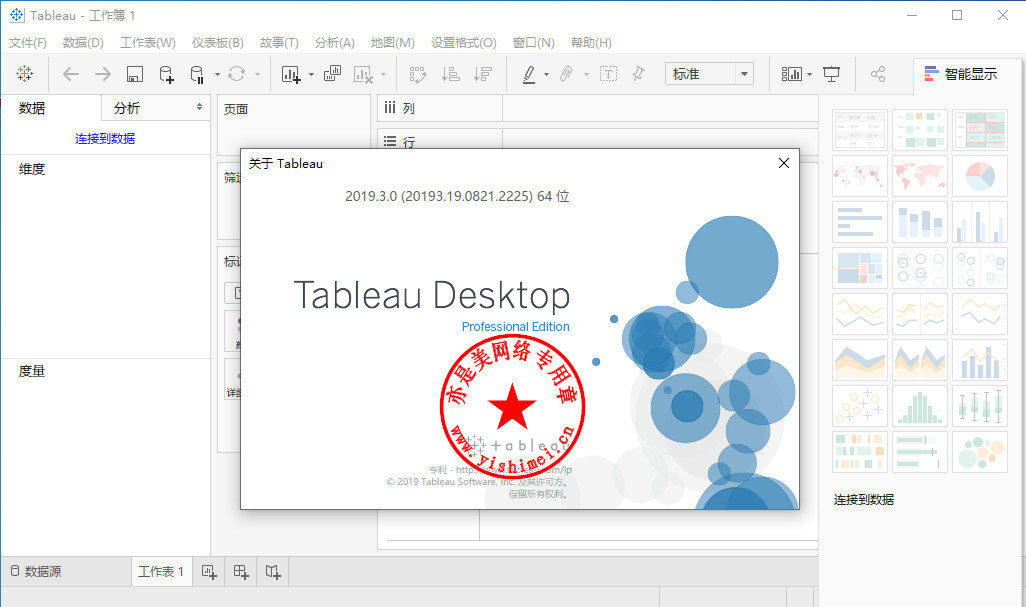1026x607 pixels.
Task: Click the new dashboard icon at the bottom
Action: click(x=241, y=572)
